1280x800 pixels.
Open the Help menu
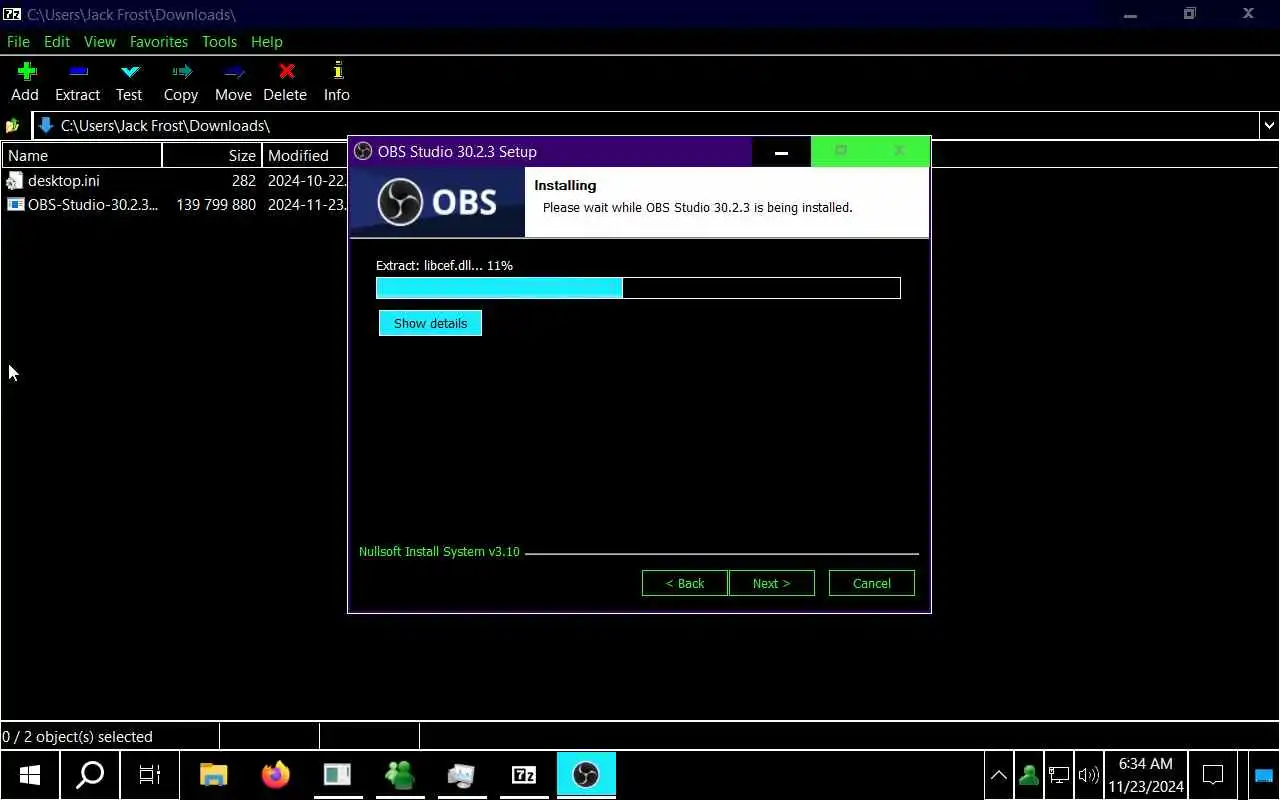(x=267, y=42)
